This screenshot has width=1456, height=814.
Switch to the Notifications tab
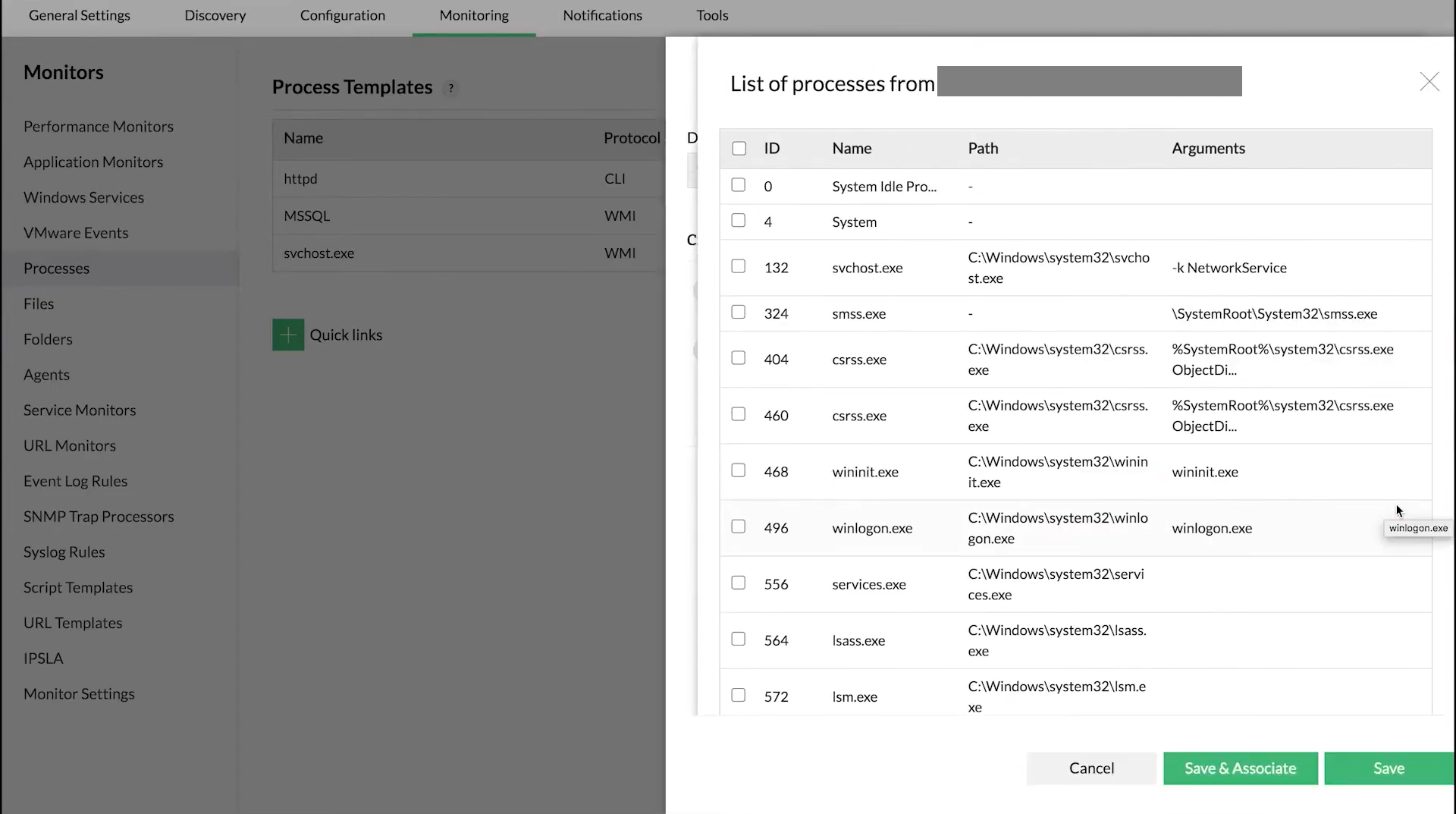(x=602, y=15)
